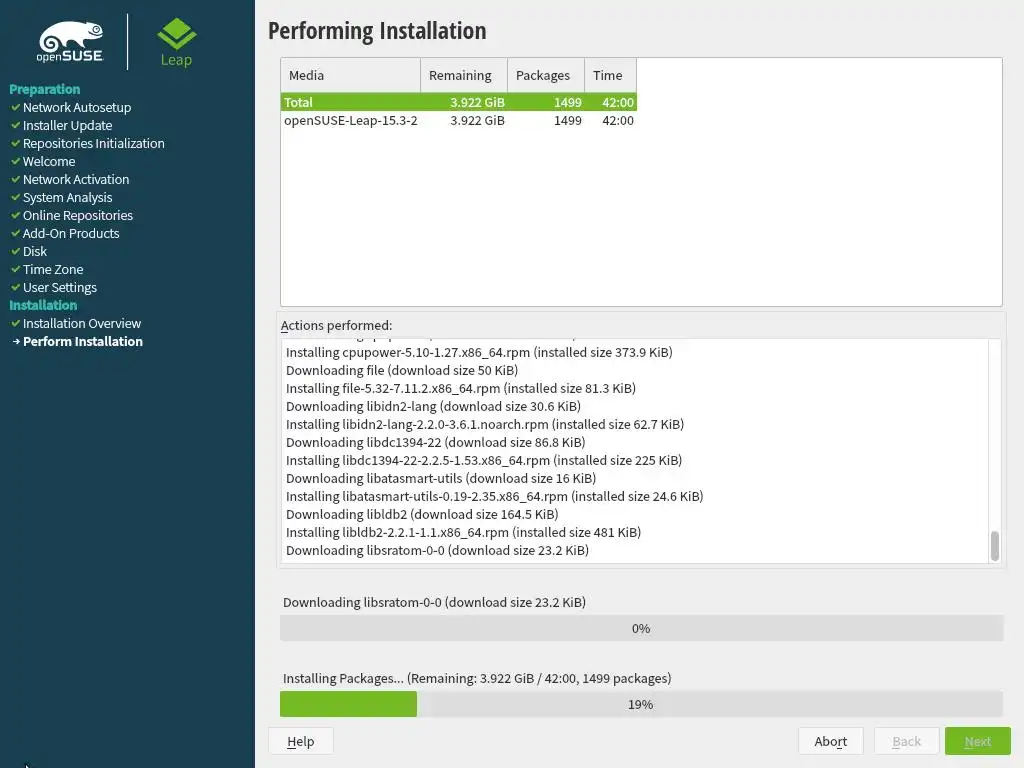Click the 'Downloading libdc1394-22' log line

436,442
